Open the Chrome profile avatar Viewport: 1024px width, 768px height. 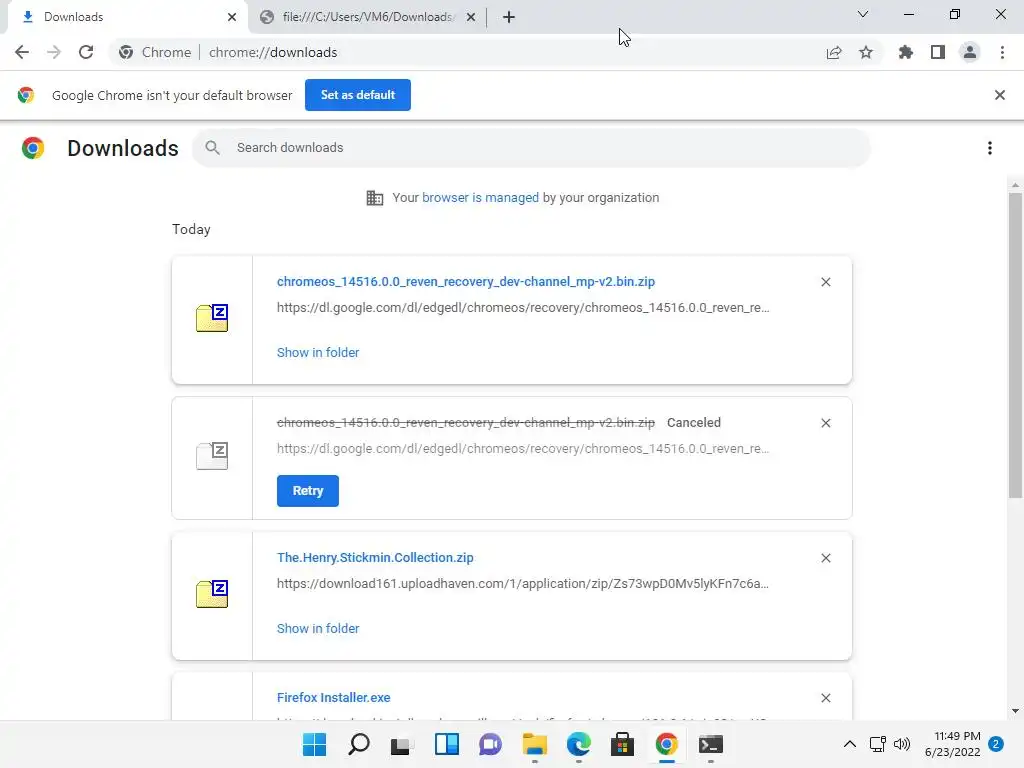coord(970,52)
